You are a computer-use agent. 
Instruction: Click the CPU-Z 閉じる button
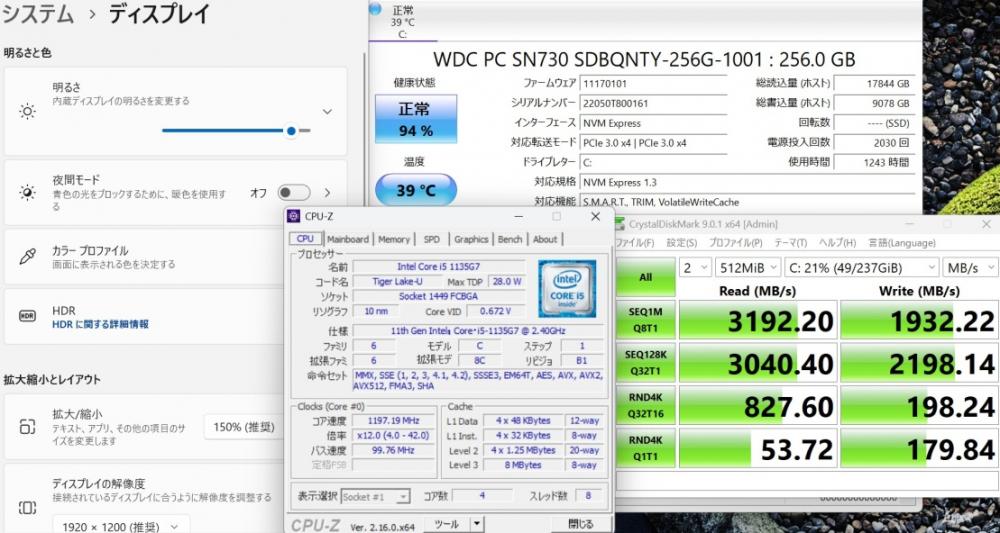580,524
